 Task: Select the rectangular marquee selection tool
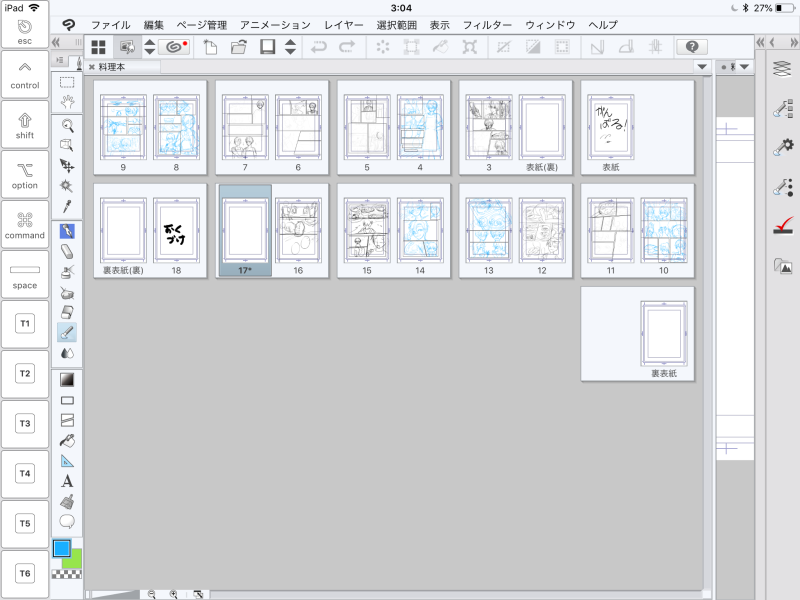(67, 82)
